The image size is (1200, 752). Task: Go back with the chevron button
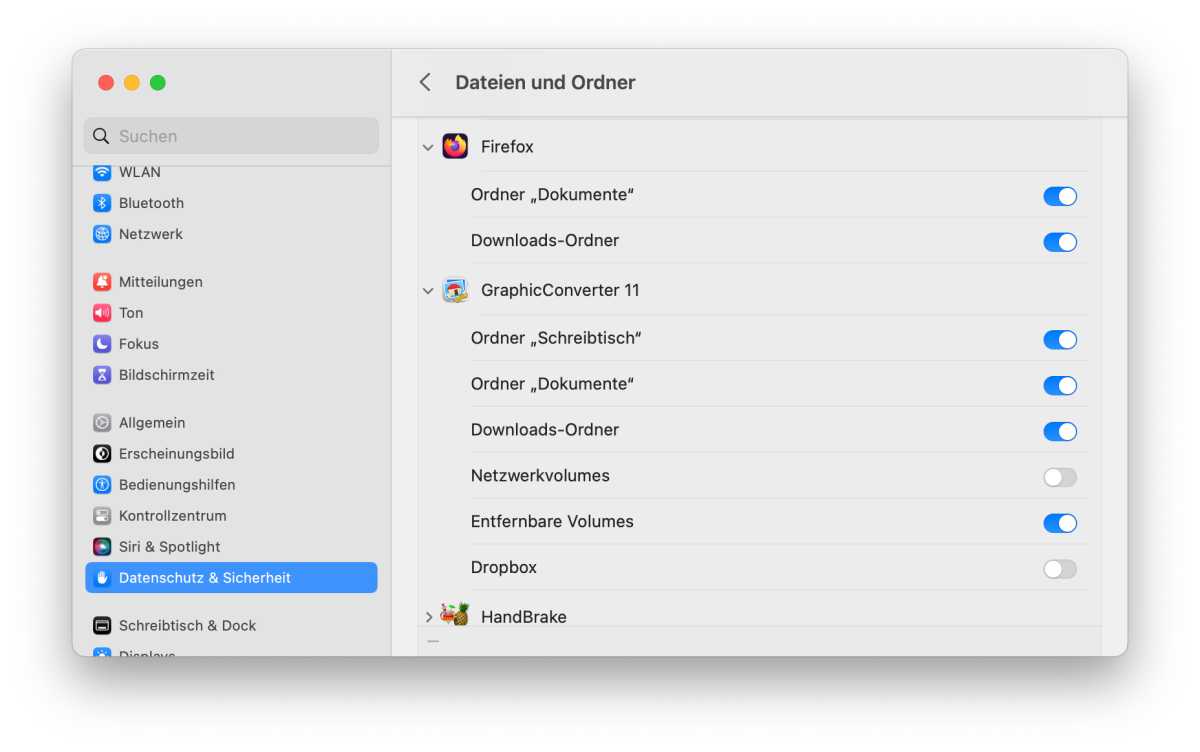pos(425,82)
